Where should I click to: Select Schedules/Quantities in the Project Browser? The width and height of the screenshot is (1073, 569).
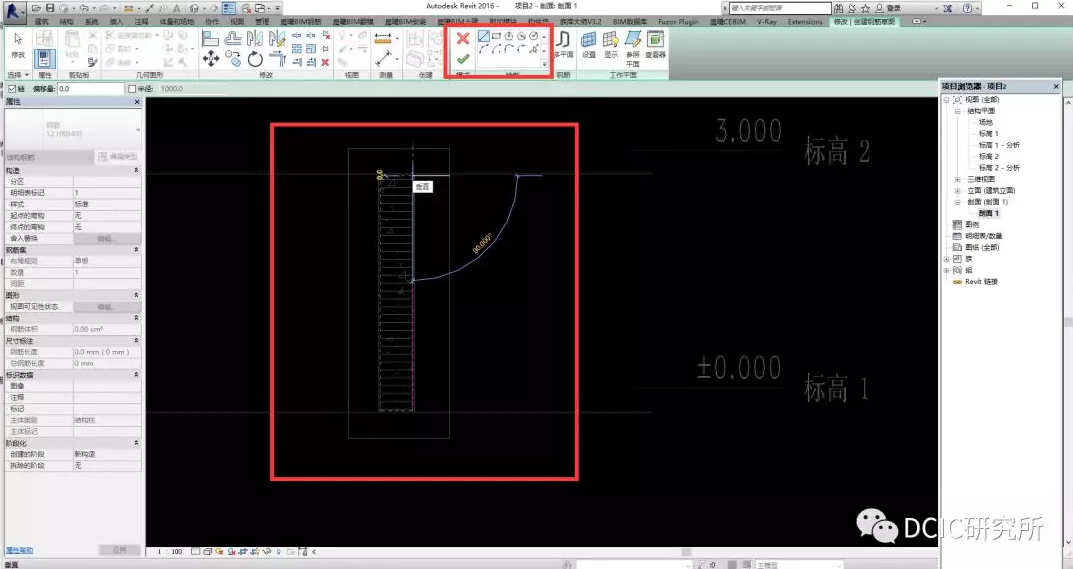click(982, 236)
